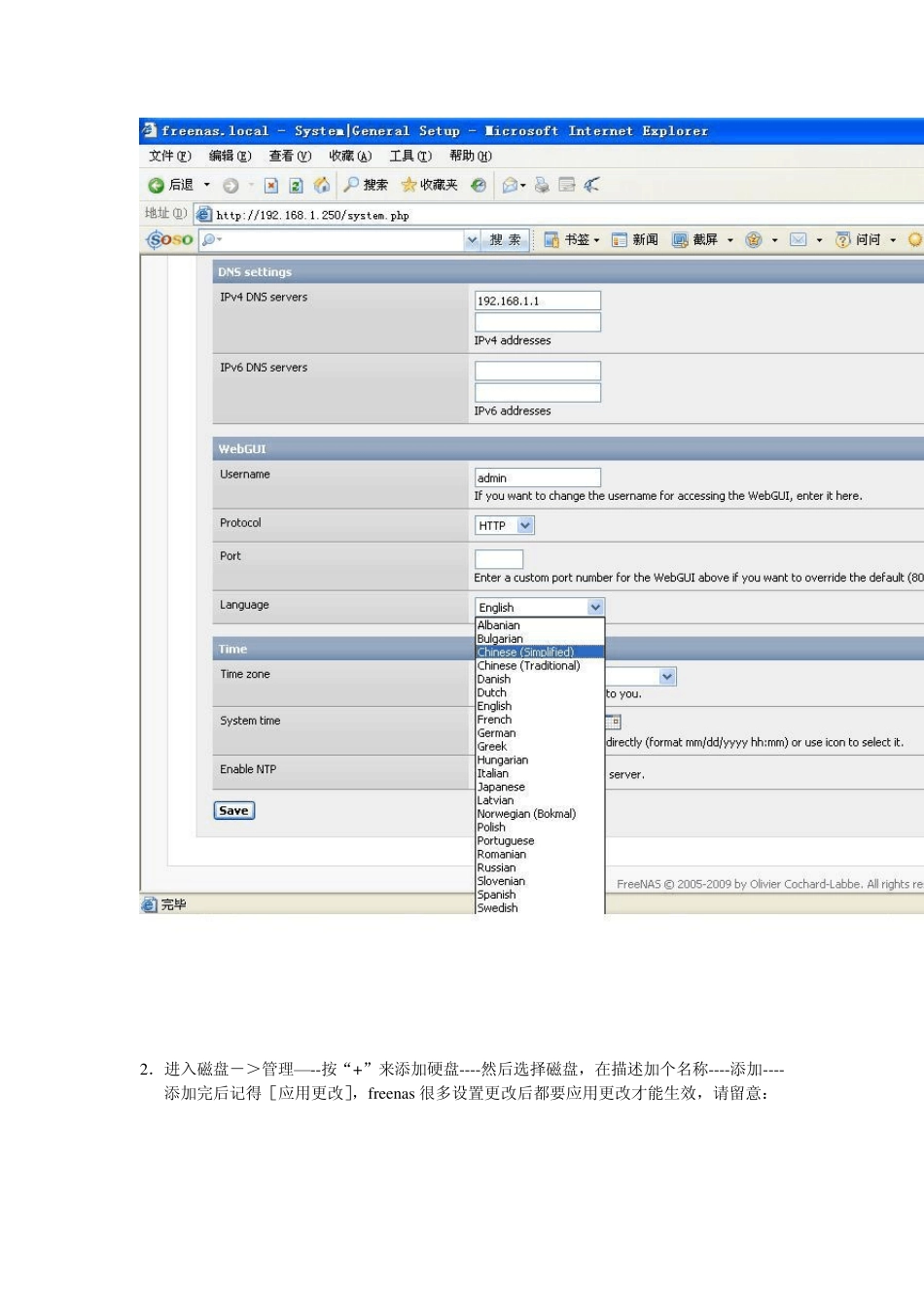Image resolution: width=924 pixels, height=1307 pixels.
Task: Choose Swedish from the language list
Action: (x=540, y=907)
